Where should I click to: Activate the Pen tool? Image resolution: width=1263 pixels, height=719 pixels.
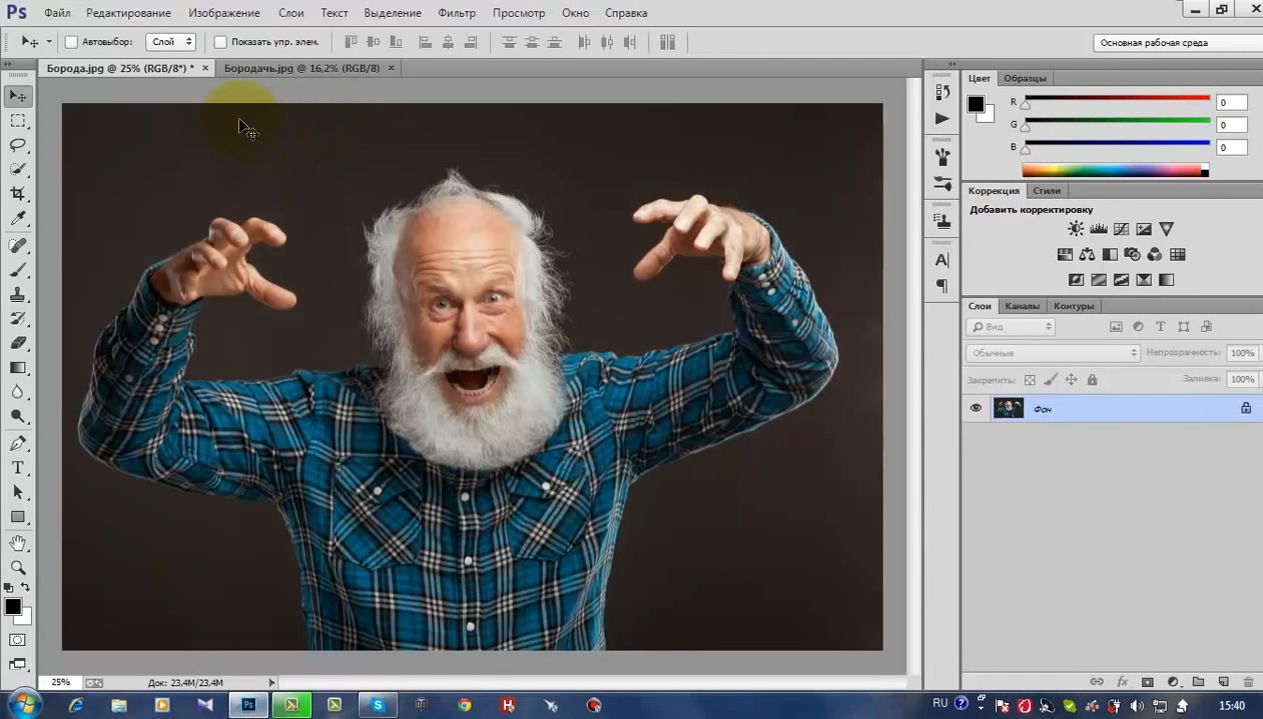18,443
